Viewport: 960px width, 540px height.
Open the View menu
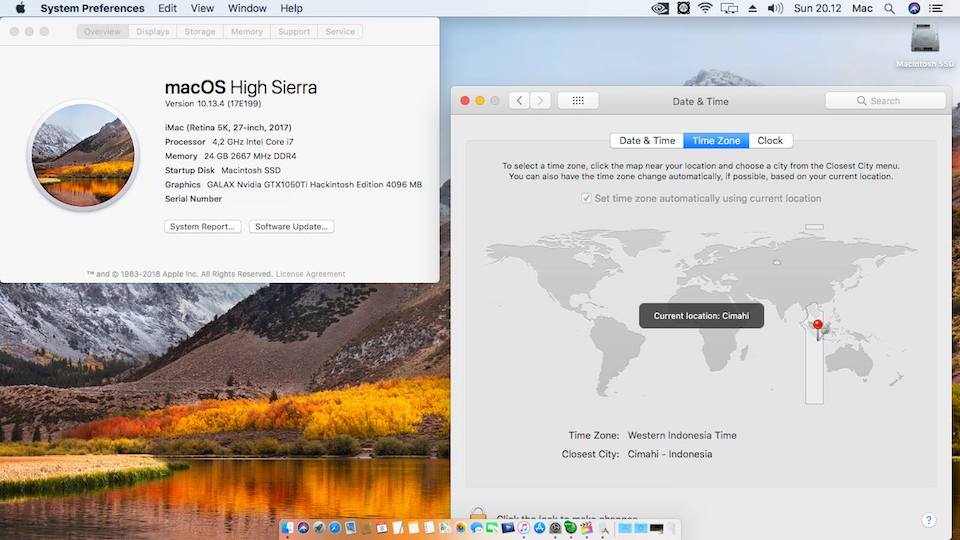202,8
